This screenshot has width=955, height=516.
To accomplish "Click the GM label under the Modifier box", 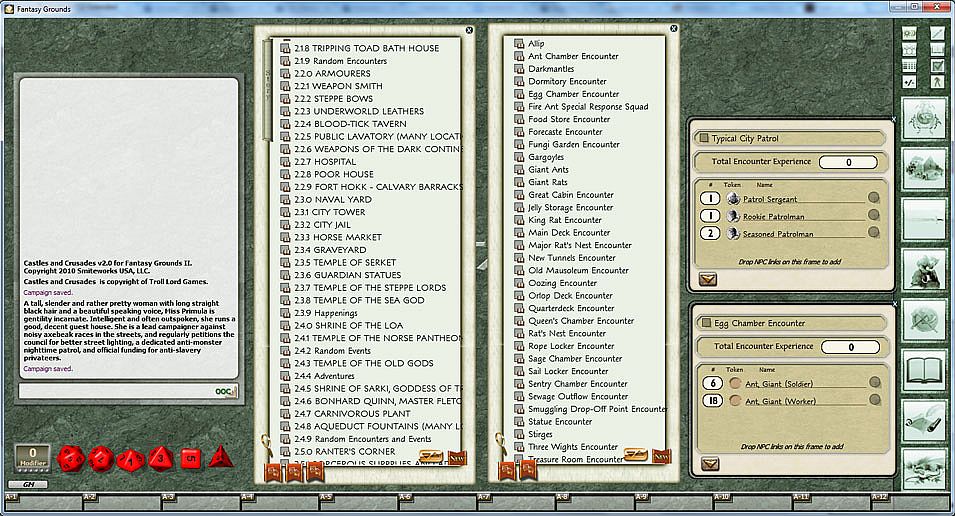I will [x=27, y=484].
